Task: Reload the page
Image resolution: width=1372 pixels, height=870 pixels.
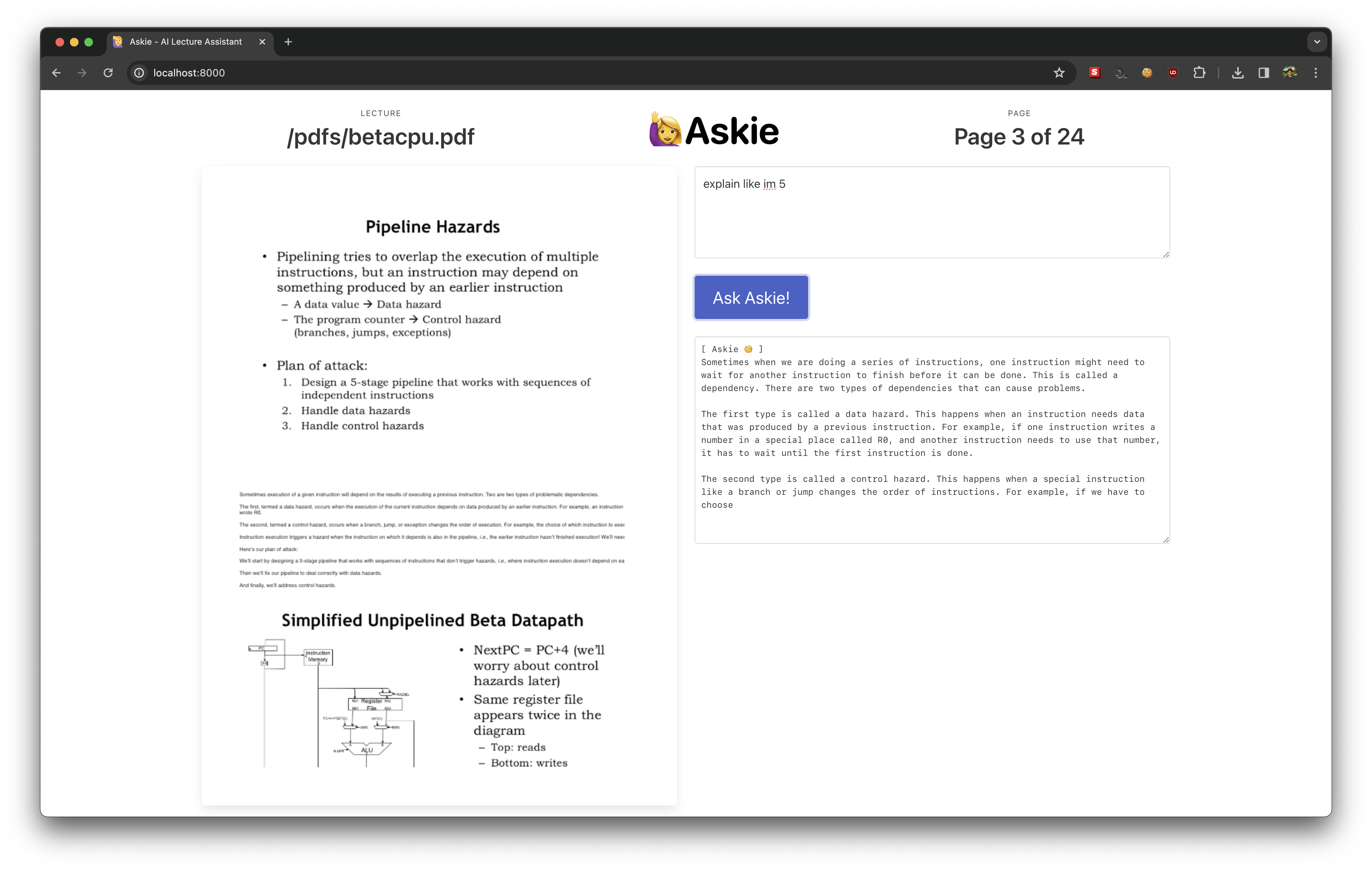Action: point(108,73)
